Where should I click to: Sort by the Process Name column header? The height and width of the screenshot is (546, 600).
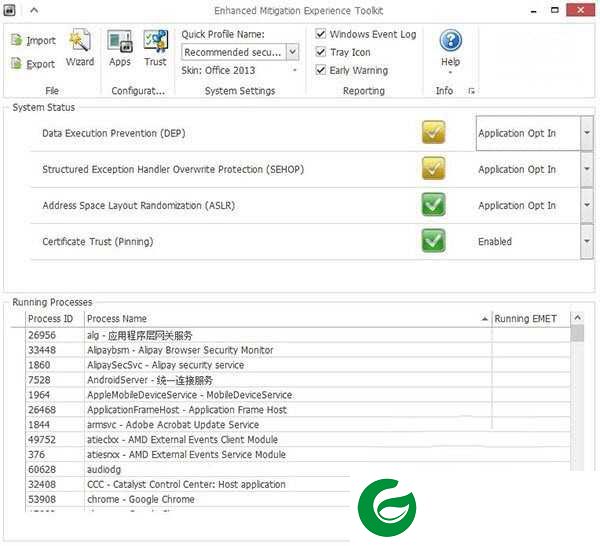coord(288,319)
